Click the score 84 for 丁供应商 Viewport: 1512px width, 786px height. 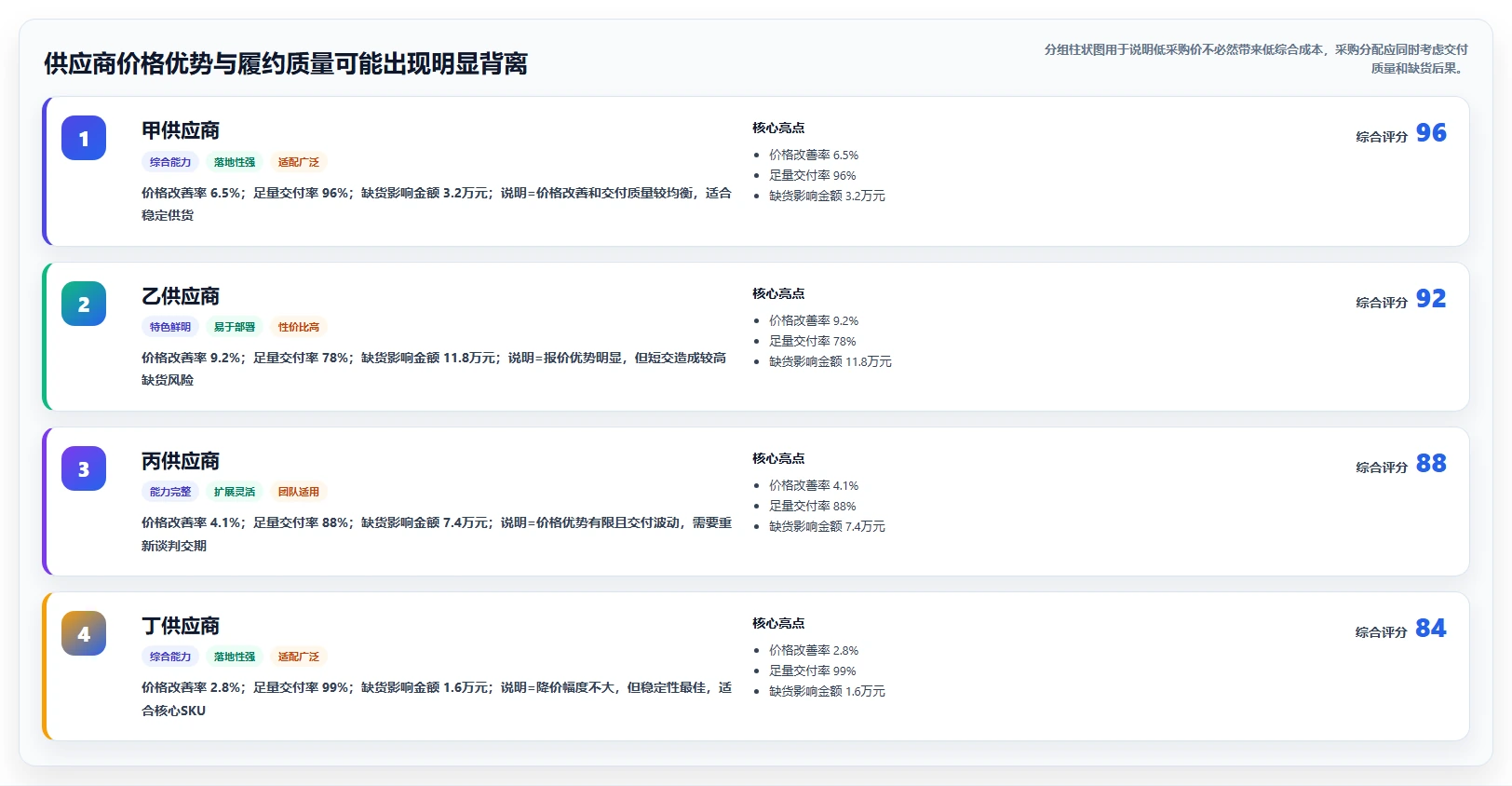coord(1431,629)
